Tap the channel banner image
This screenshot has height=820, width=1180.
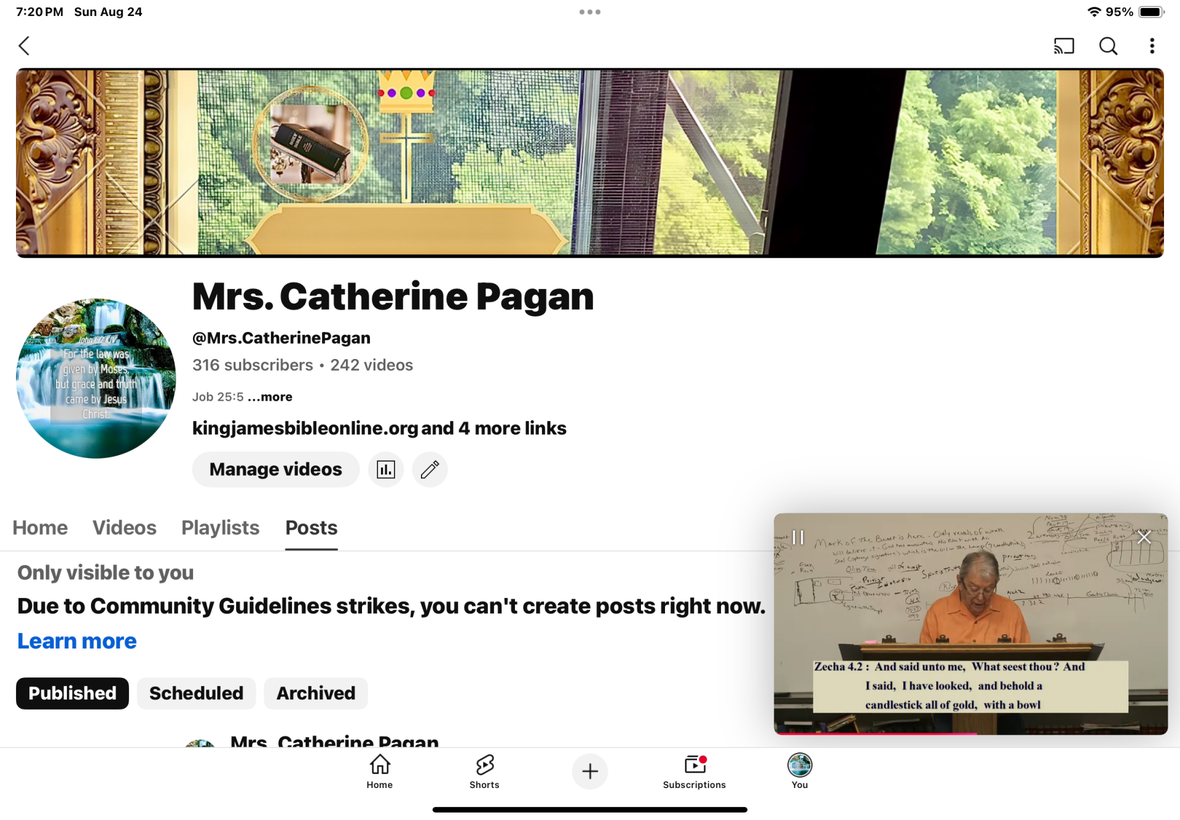coord(590,163)
